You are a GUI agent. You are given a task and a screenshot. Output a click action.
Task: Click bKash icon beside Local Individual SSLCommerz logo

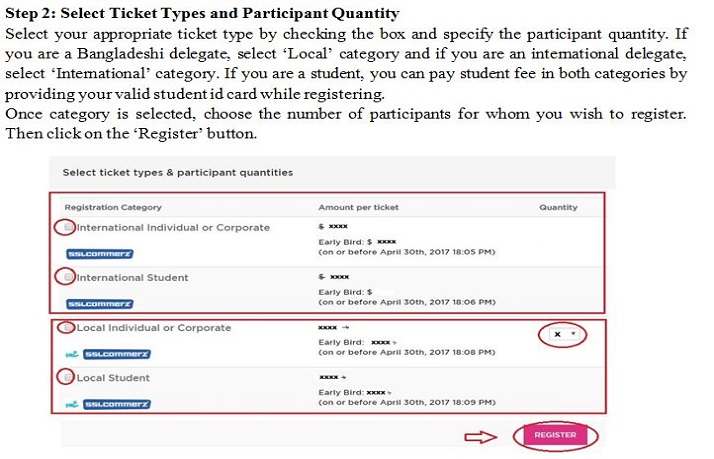(72, 353)
